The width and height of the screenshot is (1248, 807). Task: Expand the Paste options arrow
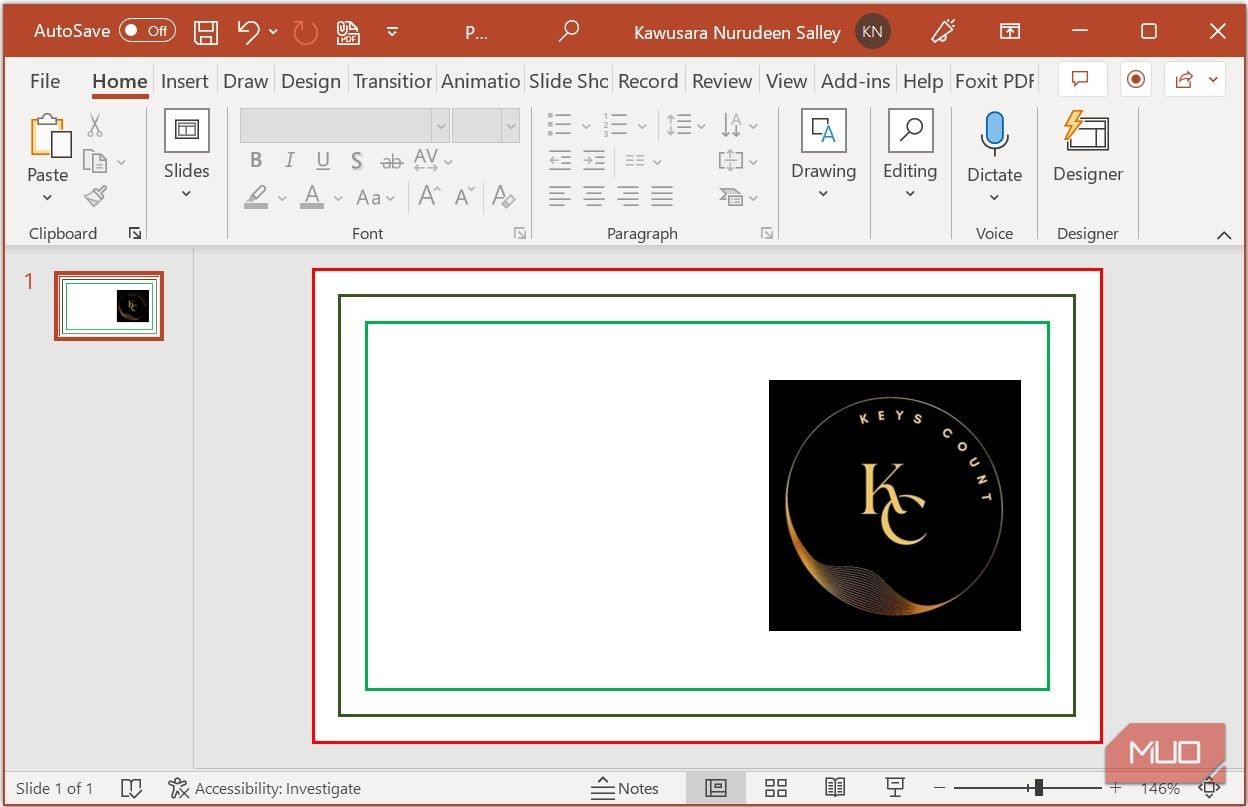pyautogui.click(x=47, y=198)
